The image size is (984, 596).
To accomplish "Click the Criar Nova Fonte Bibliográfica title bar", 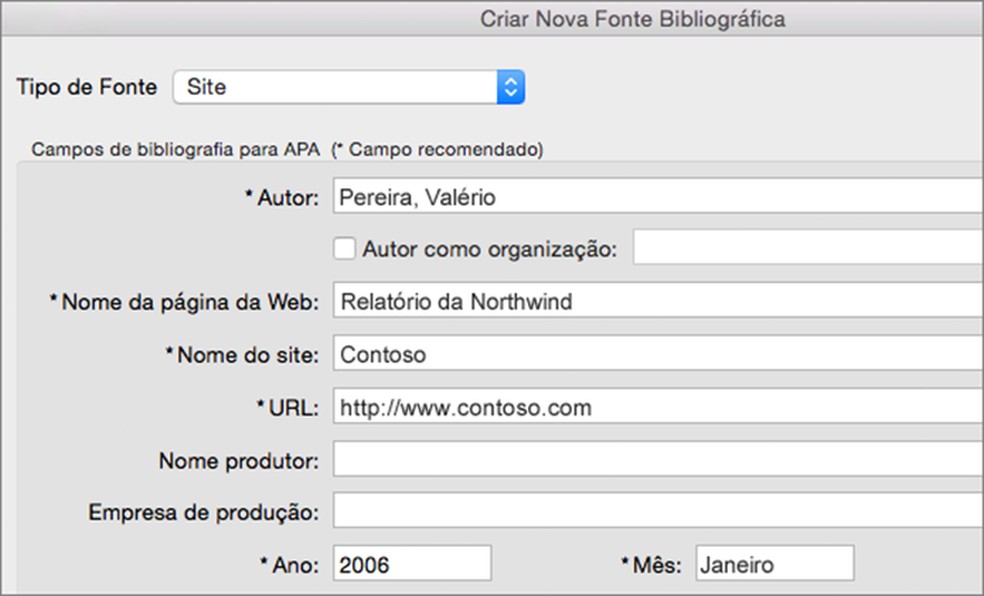I will pyautogui.click(x=632, y=19).
